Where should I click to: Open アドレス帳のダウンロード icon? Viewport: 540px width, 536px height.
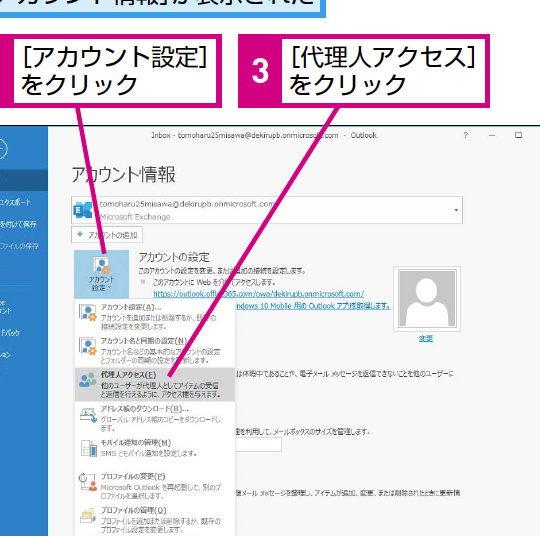click(x=88, y=415)
